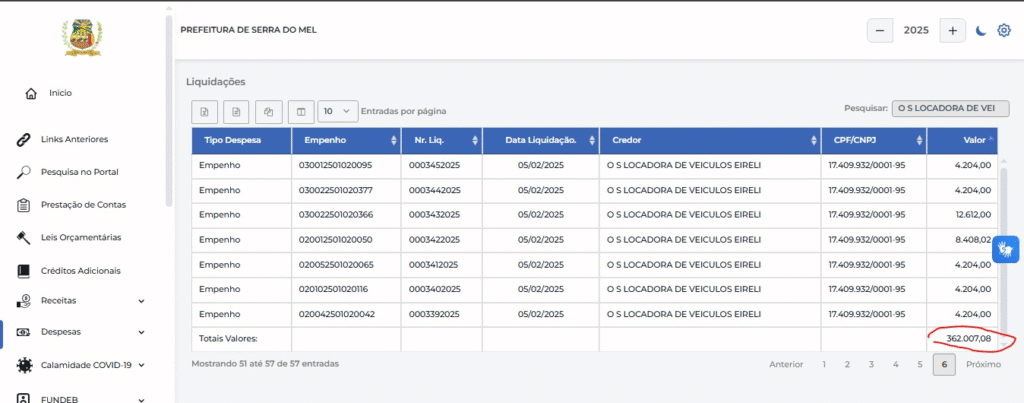The image size is (1024, 403).
Task: Click the Pesquisar search field
Action: pyautogui.click(x=950, y=108)
